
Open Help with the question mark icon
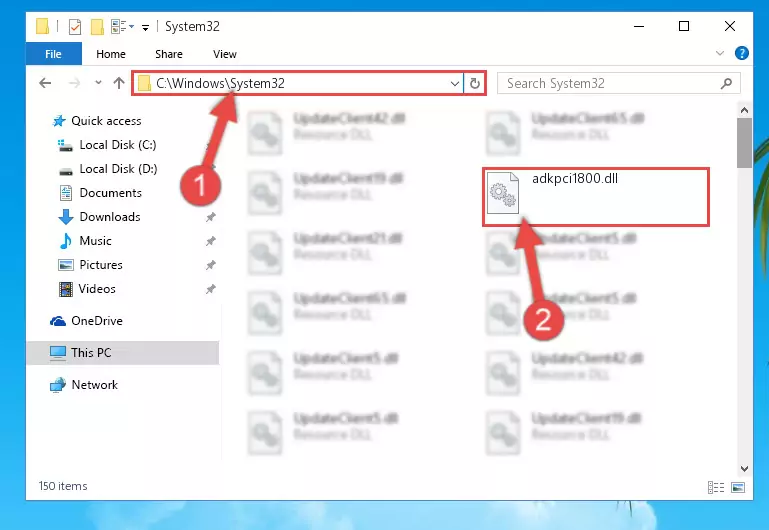[742, 53]
